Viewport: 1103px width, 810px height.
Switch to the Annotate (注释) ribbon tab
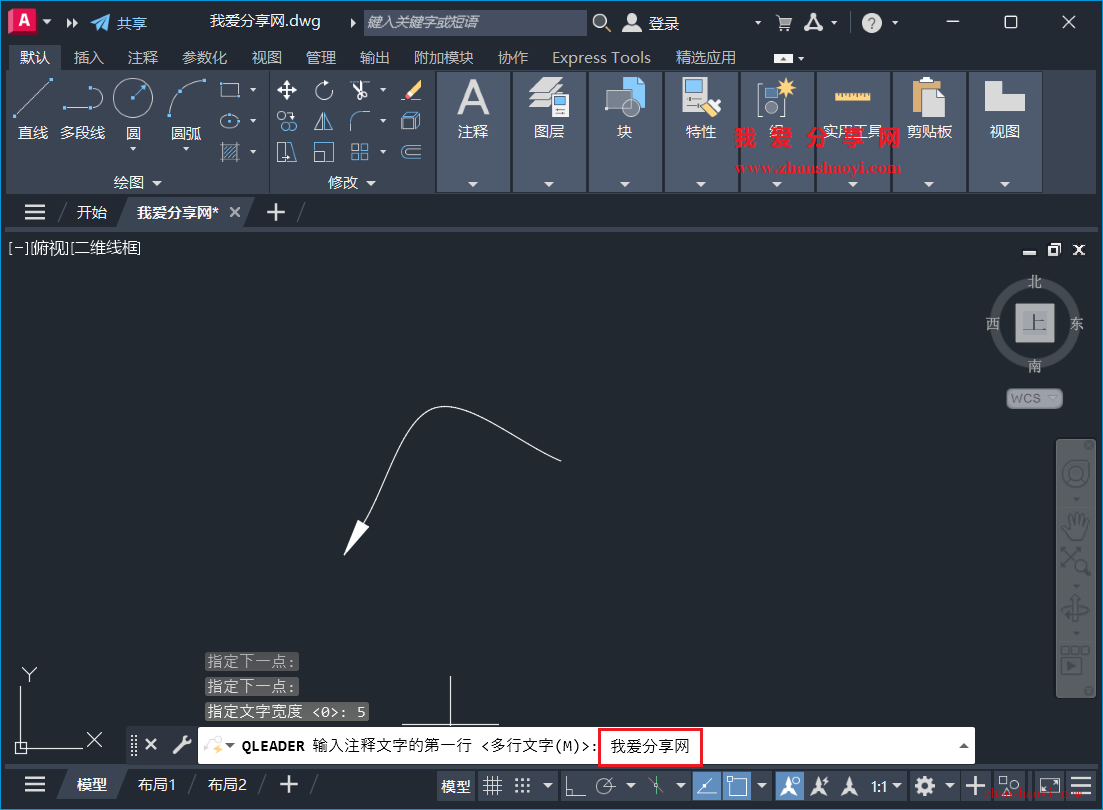(143, 58)
